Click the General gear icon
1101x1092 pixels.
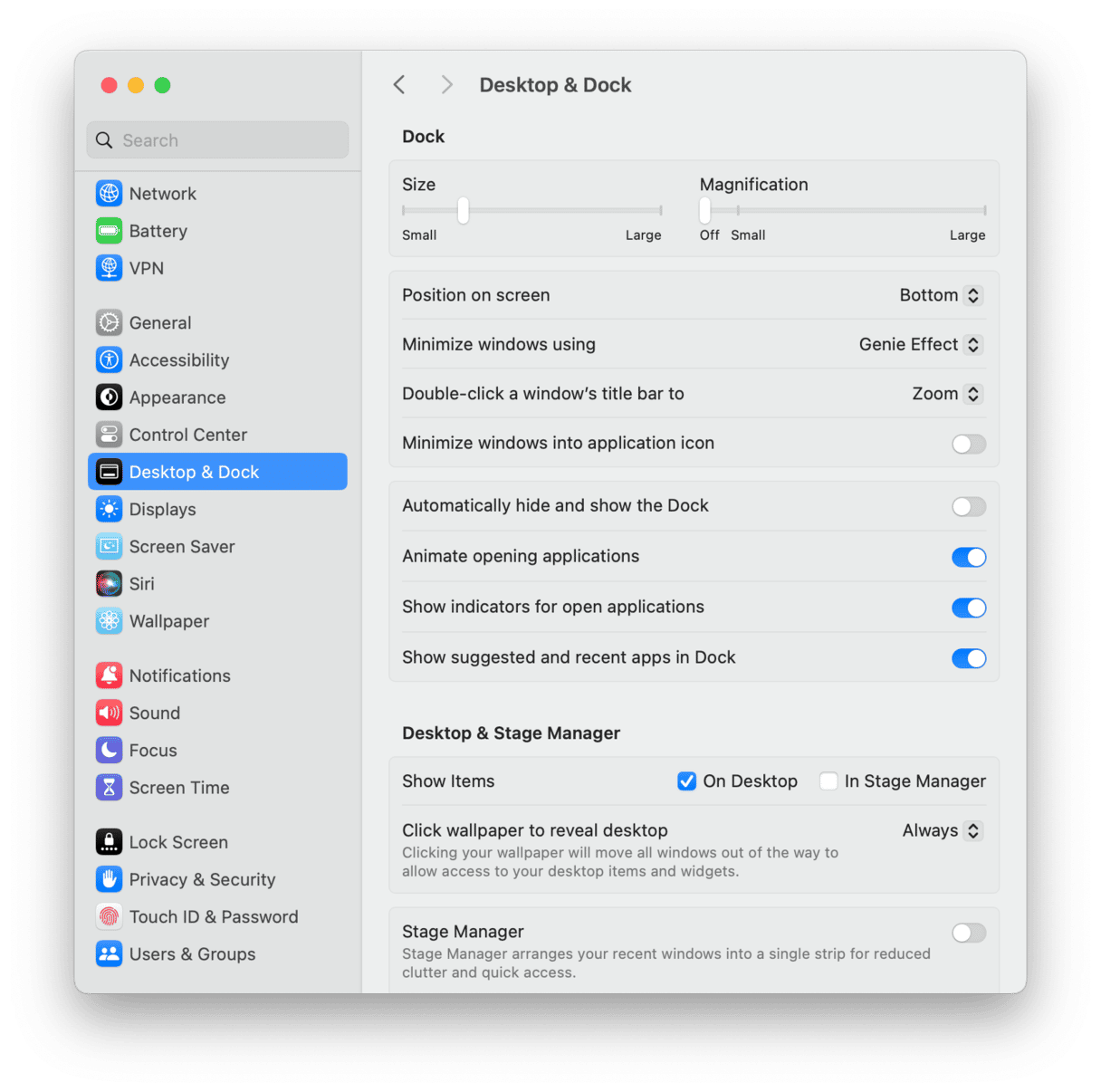pos(109,322)
